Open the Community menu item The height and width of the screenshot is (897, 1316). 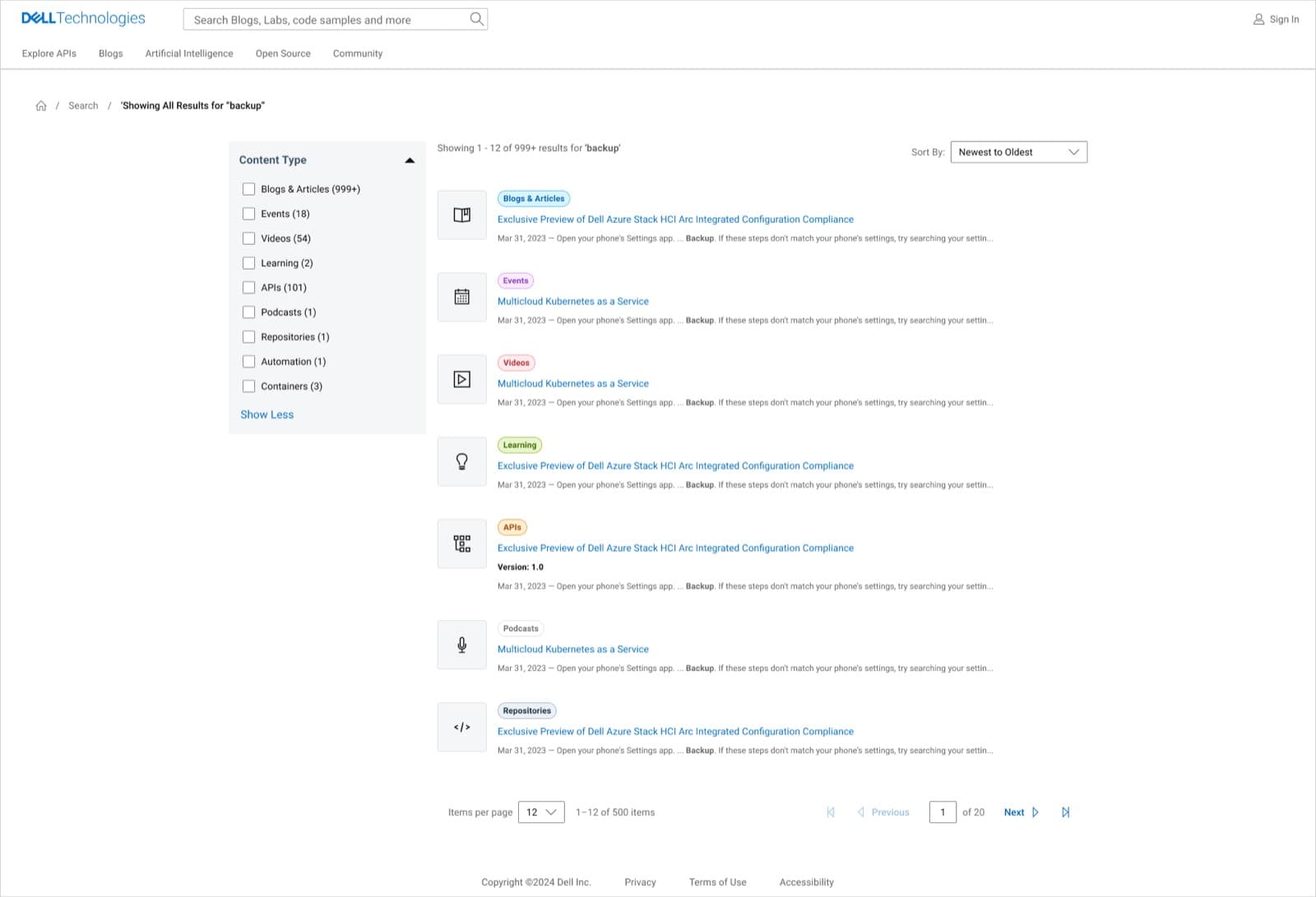(x=358, y=53)
